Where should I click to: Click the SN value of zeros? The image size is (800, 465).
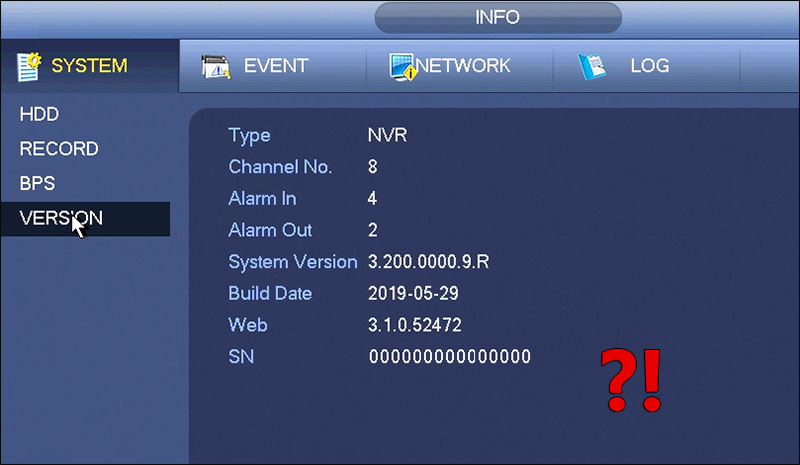(449, 356)
